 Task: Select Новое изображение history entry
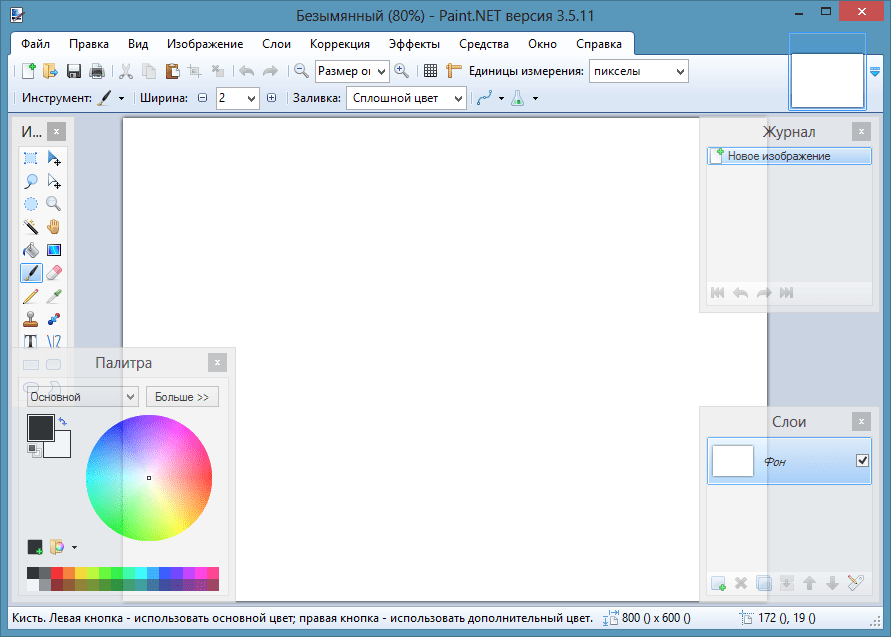pos(788,156)
